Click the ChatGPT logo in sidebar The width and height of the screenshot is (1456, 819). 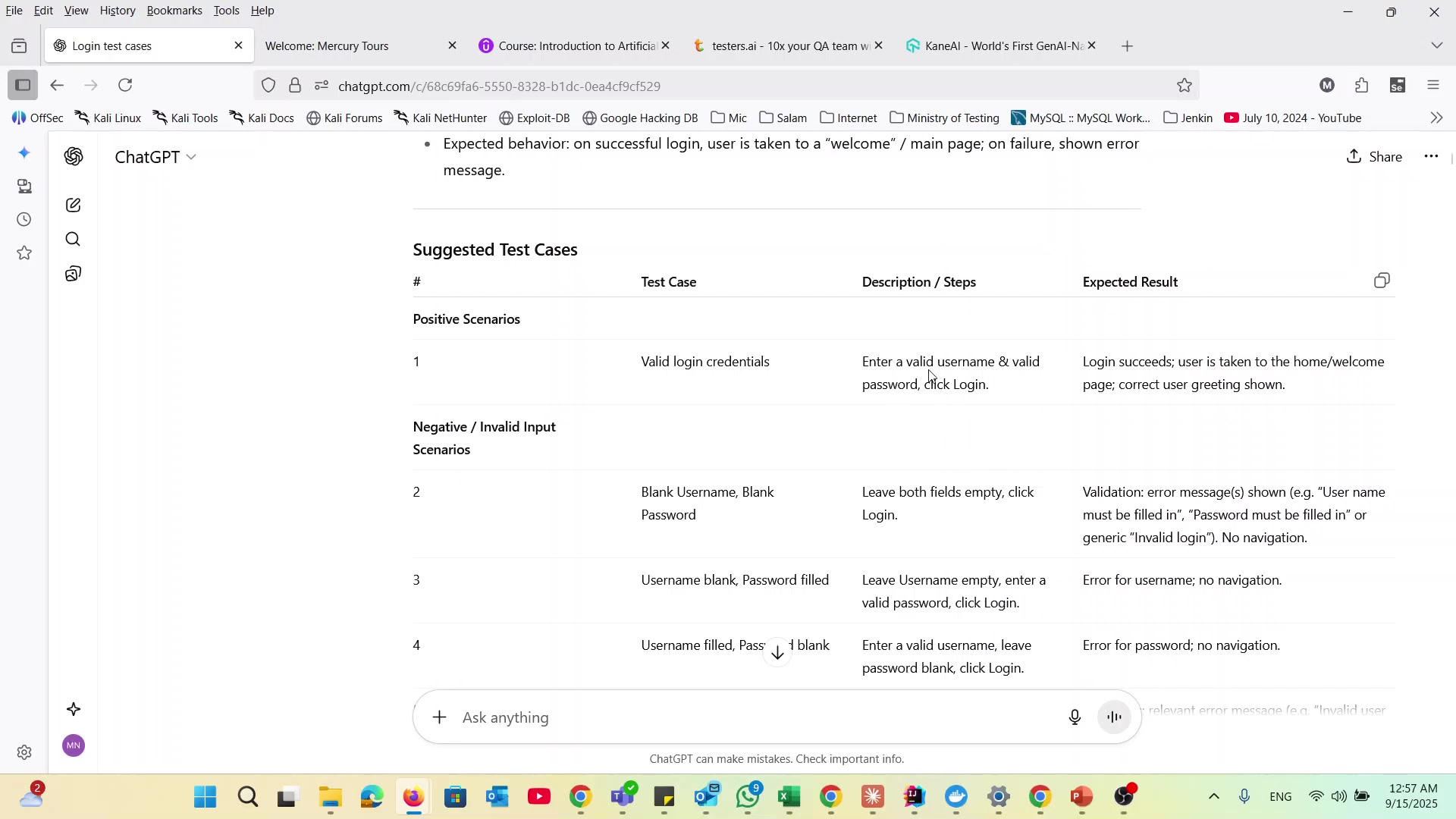coord(74,157)
